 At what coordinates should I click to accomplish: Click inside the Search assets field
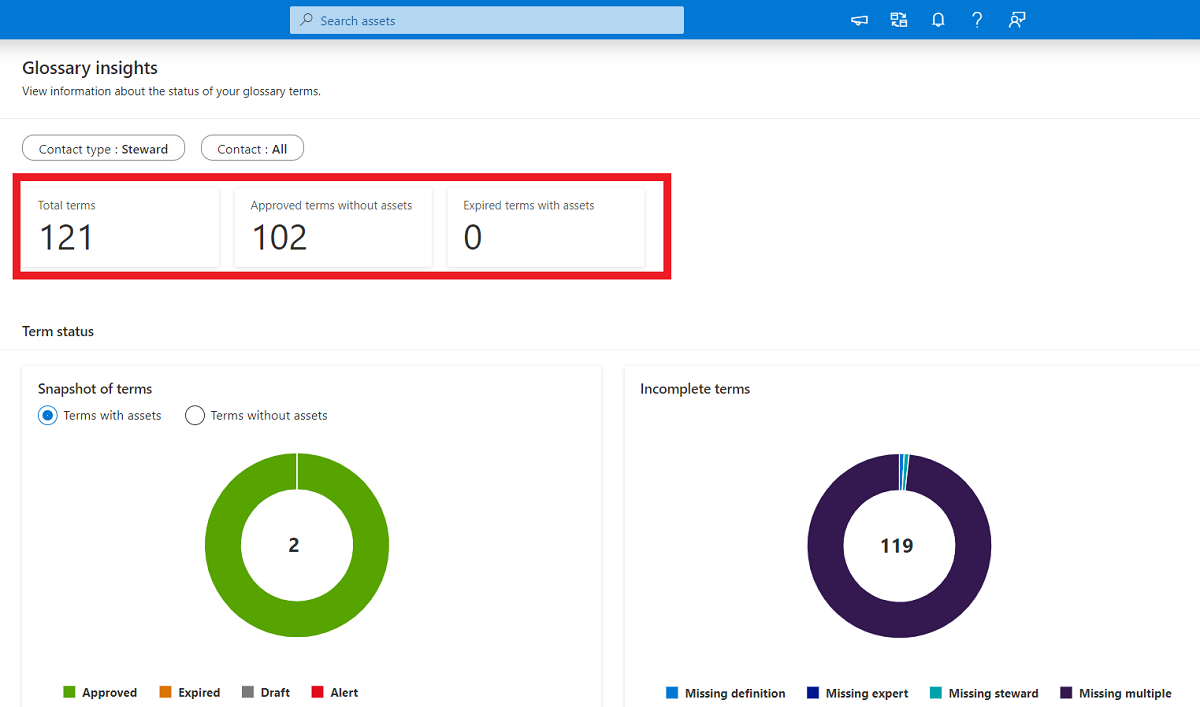(x=486, y=20)
